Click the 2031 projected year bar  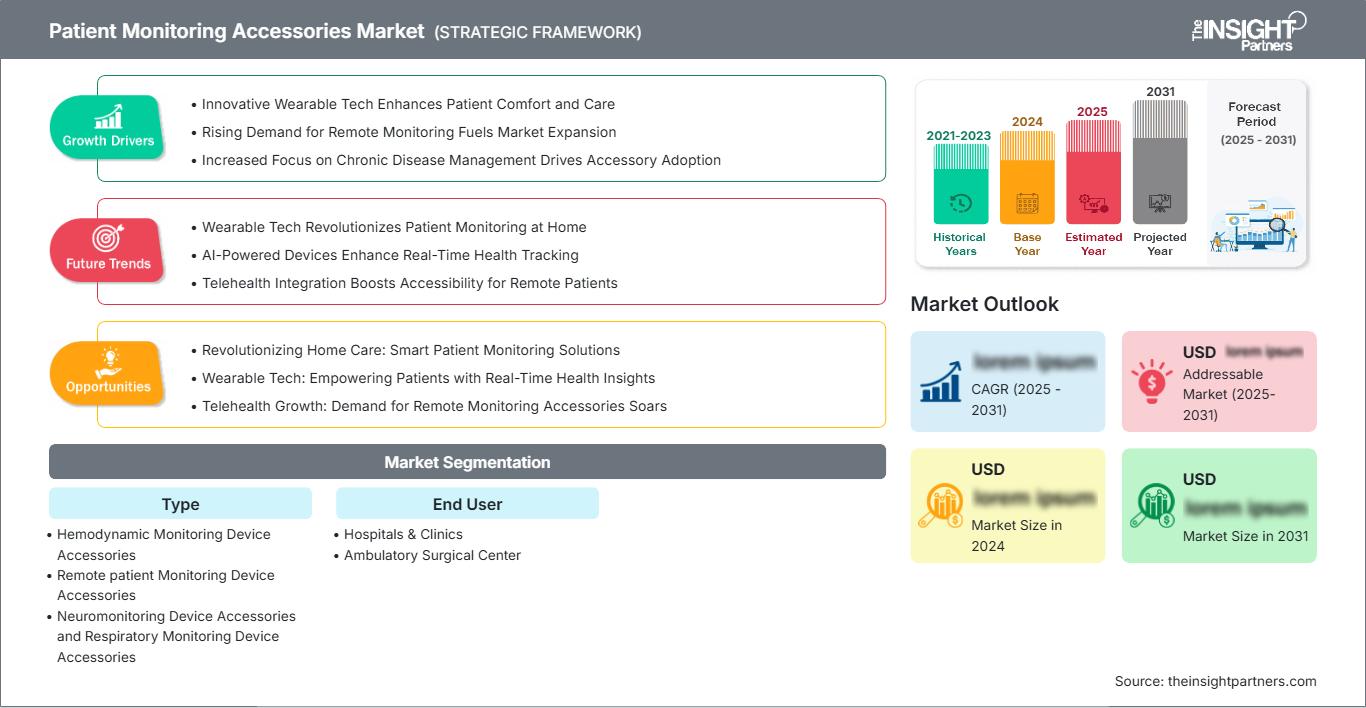point(1160,162)
